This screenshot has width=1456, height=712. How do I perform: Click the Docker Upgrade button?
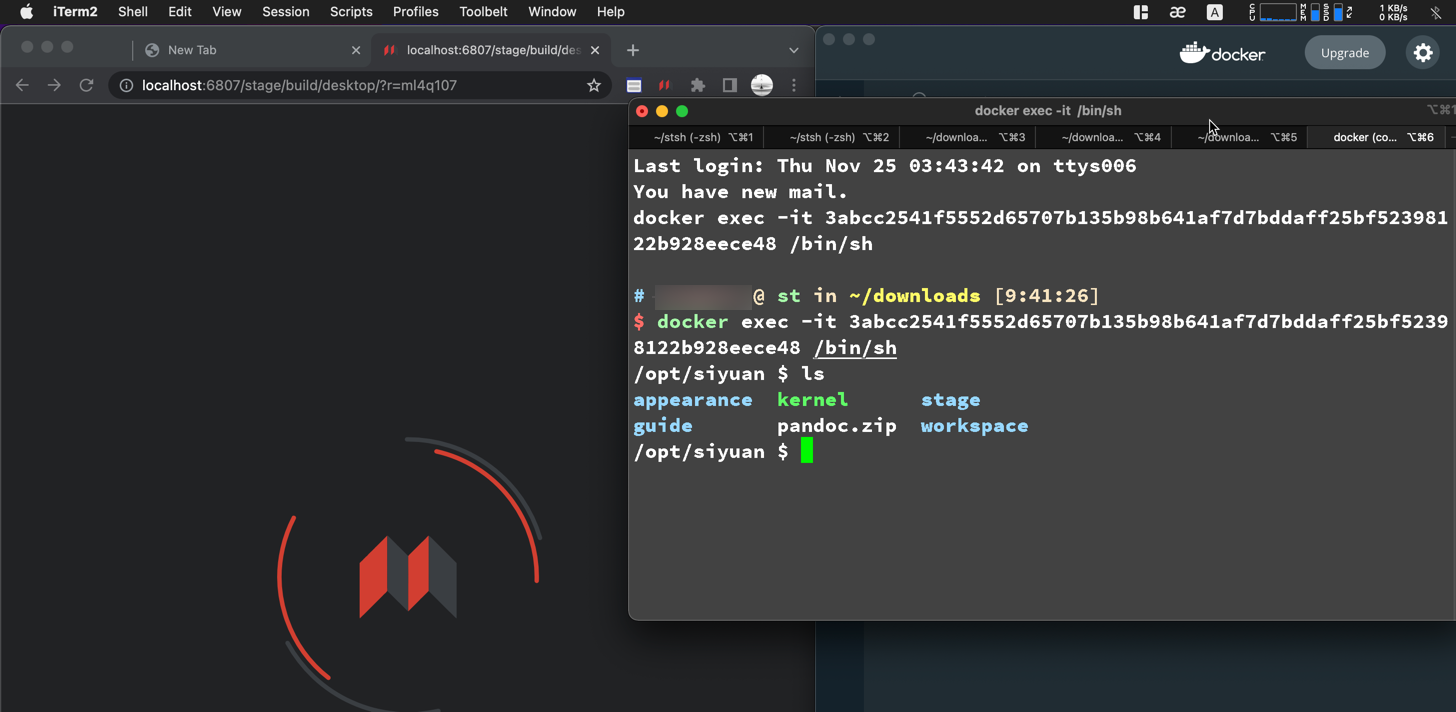tap(1344, 53)
